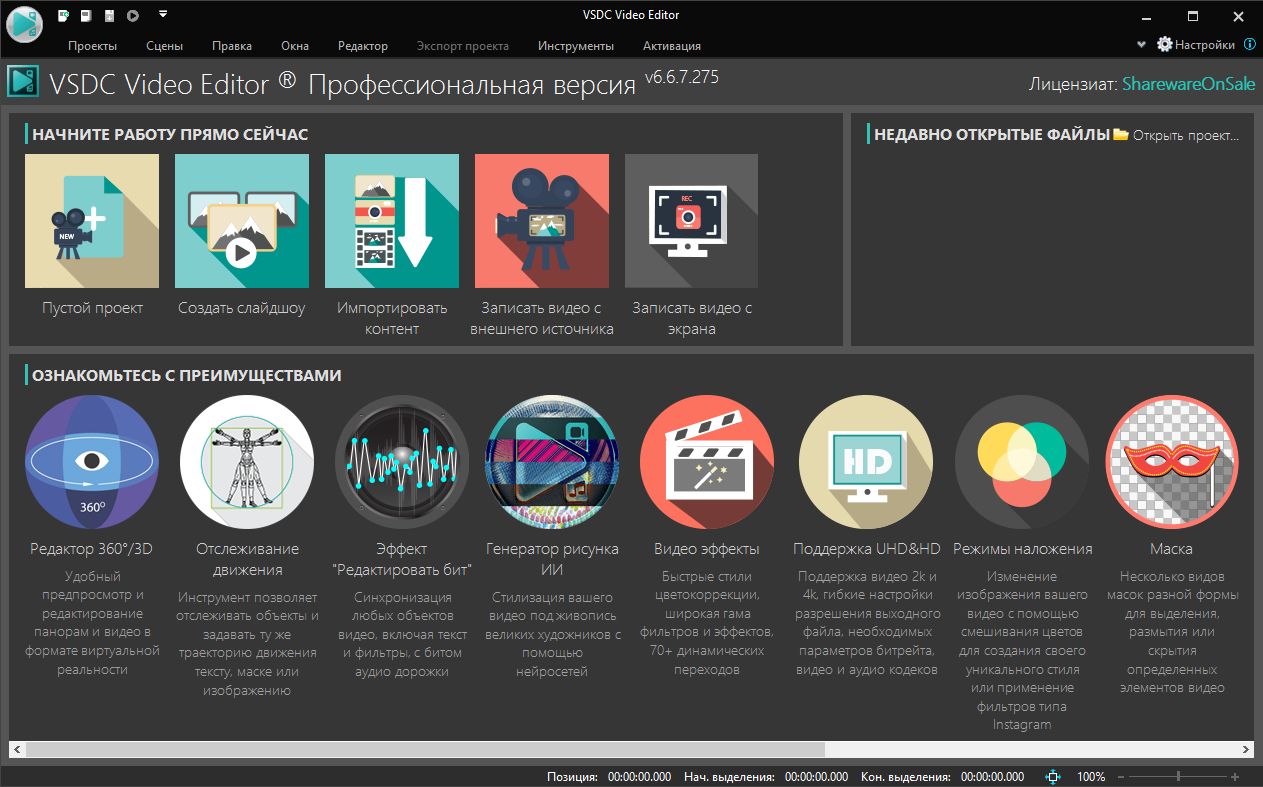This screenshot has height=787, width=1263.
Task: Open the Редактор menu
Action: click(x=363, y=45)
